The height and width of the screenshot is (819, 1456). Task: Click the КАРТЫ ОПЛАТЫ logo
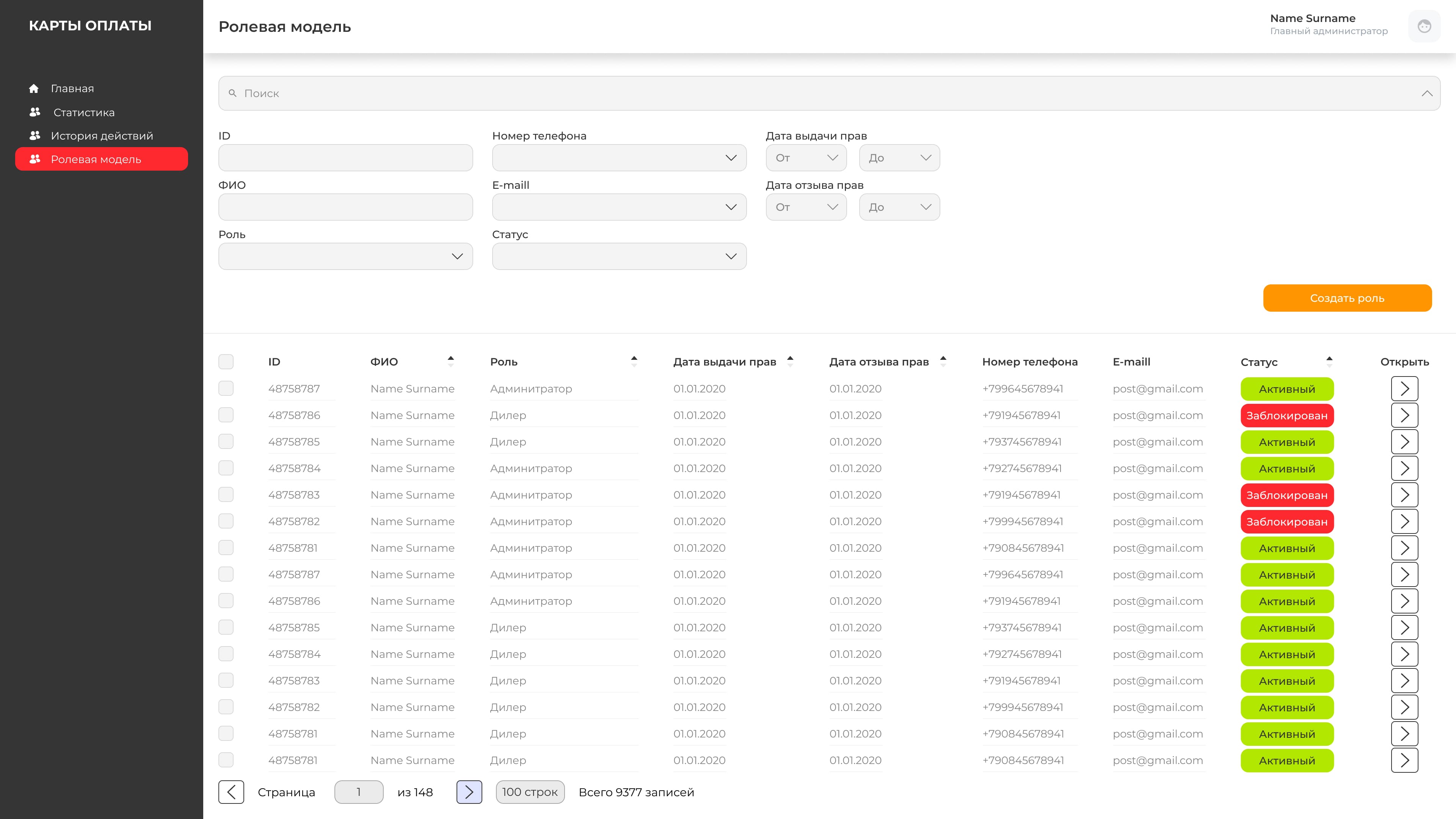click(90, 25)
